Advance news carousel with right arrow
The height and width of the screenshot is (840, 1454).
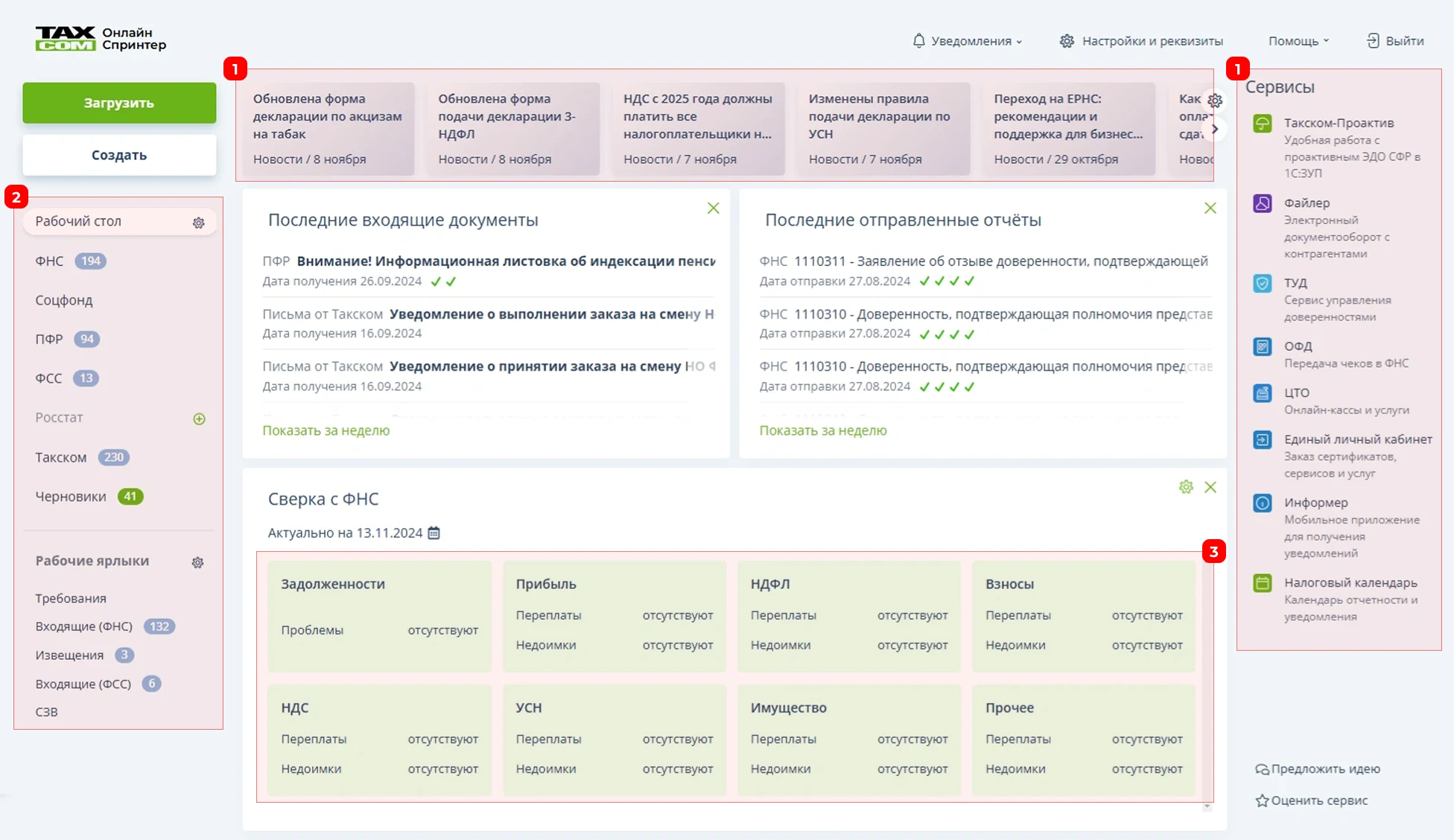pyautogui.click(x=1215, y=129)
